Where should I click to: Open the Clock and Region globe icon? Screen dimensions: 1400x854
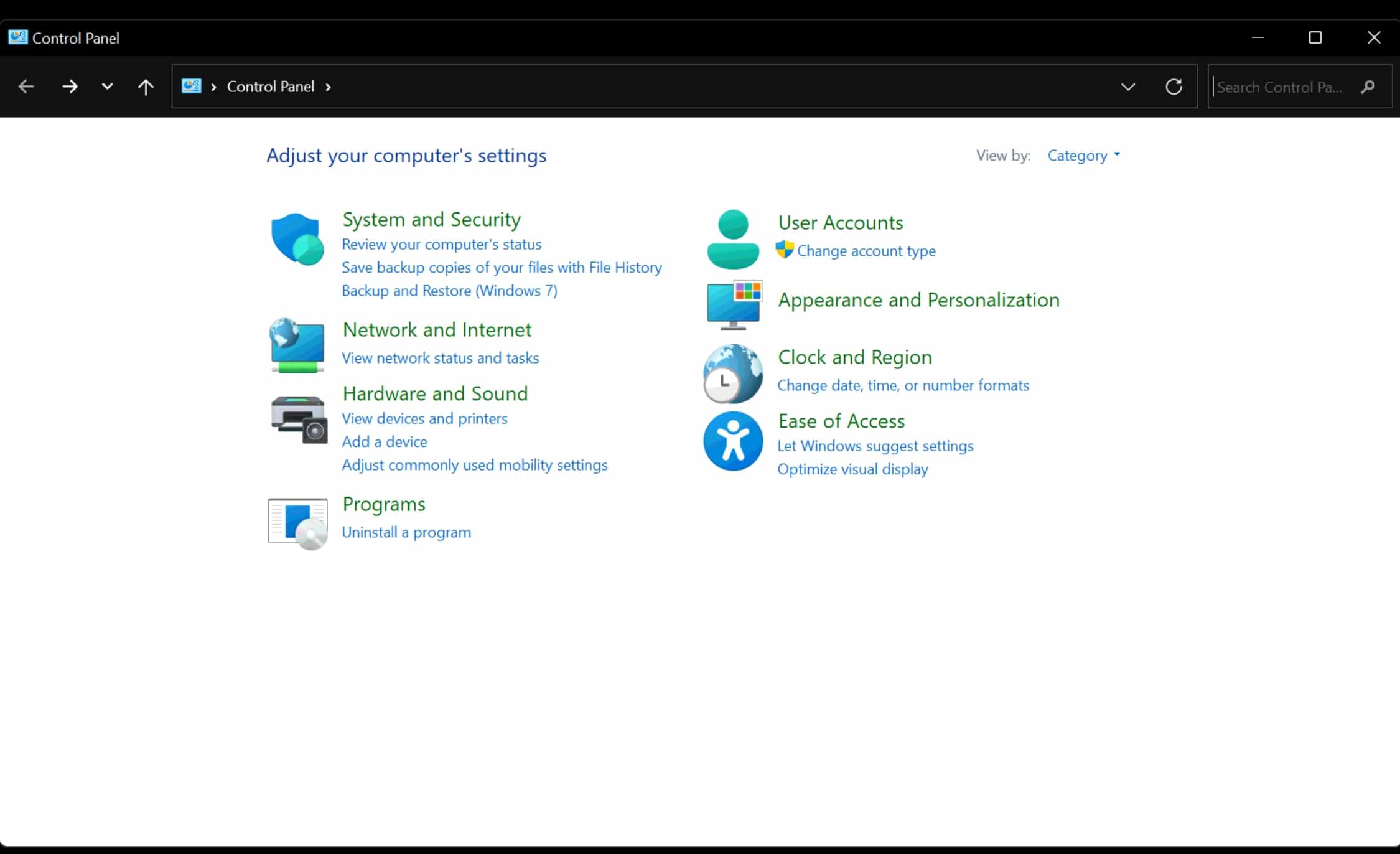(733, 373)
